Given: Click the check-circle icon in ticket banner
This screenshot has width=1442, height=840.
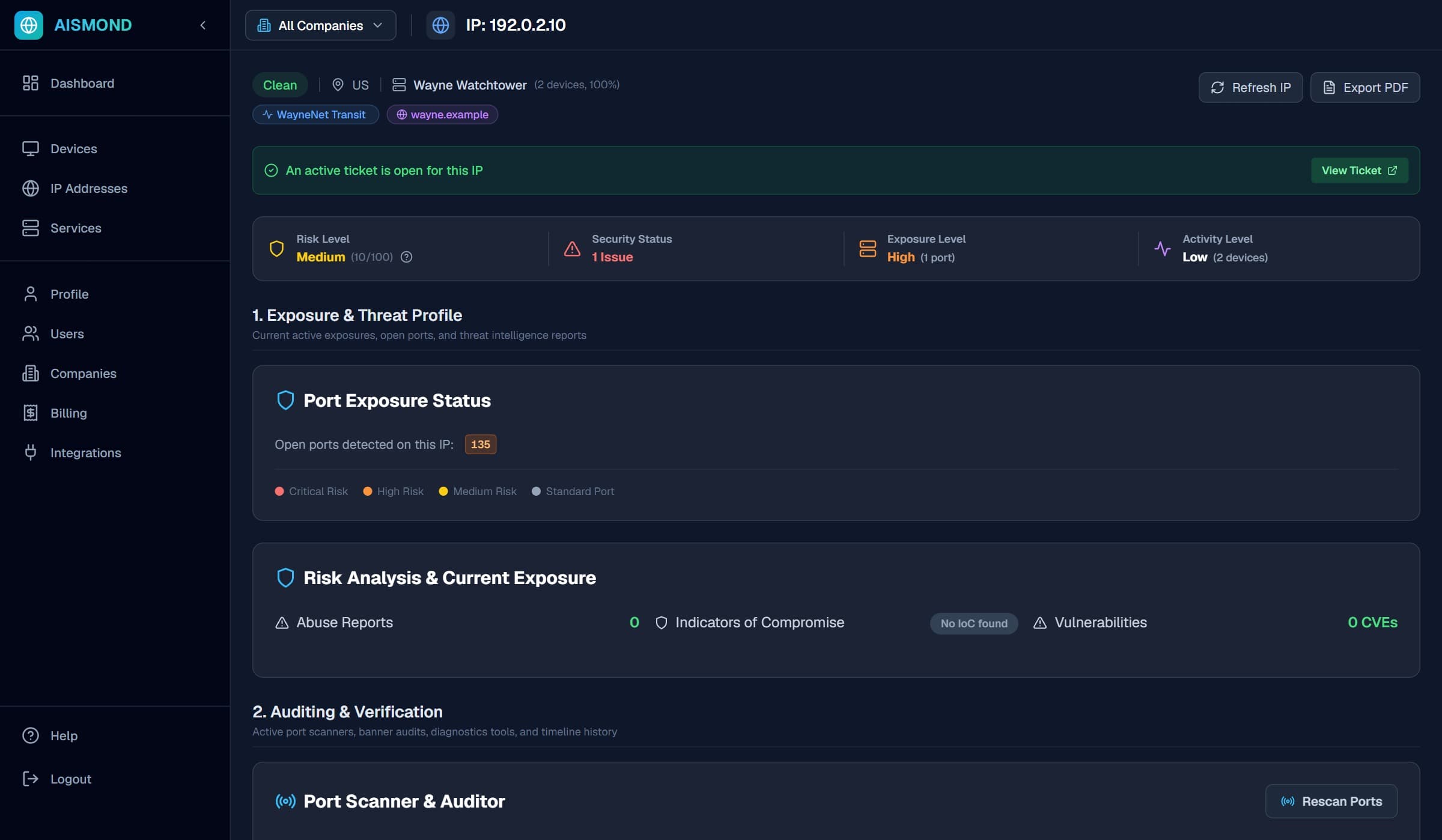Looking at the screenshot, I should click(271, 171).
